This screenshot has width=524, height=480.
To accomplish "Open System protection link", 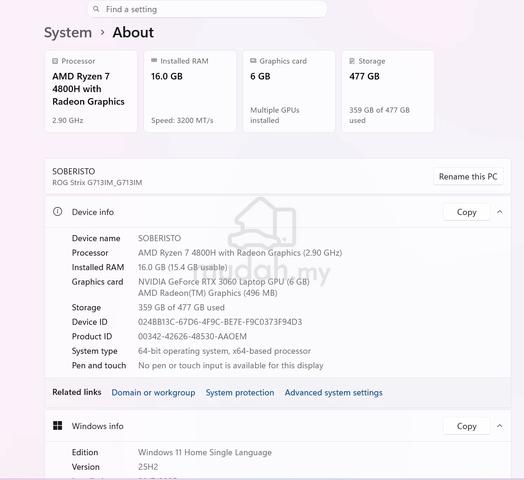I will [240, 392].
